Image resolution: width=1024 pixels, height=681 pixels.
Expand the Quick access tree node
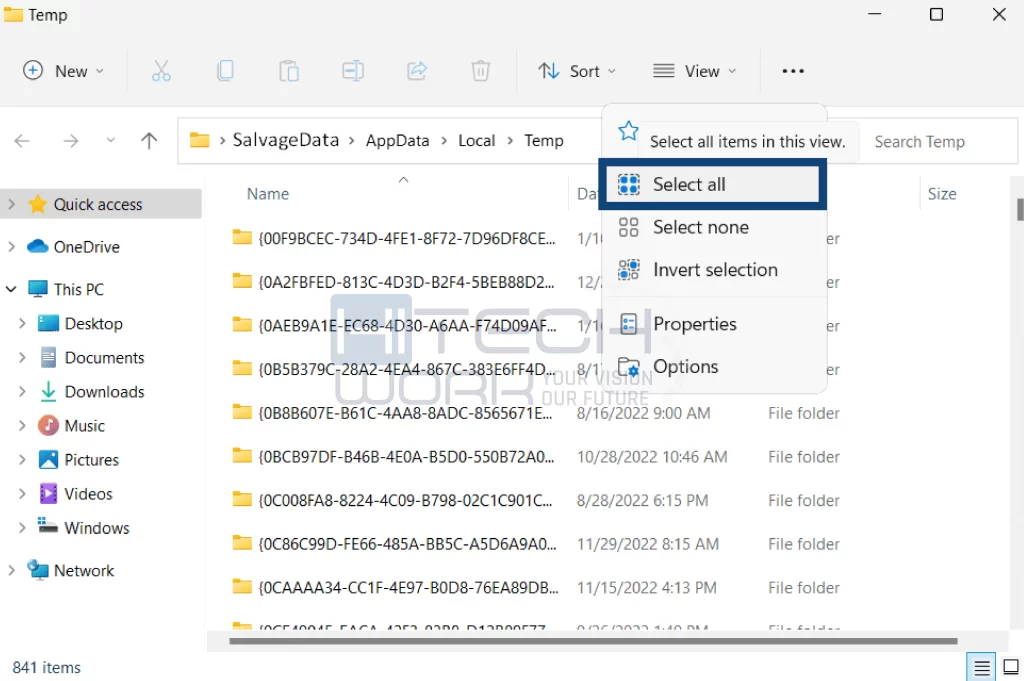point(11,204)
